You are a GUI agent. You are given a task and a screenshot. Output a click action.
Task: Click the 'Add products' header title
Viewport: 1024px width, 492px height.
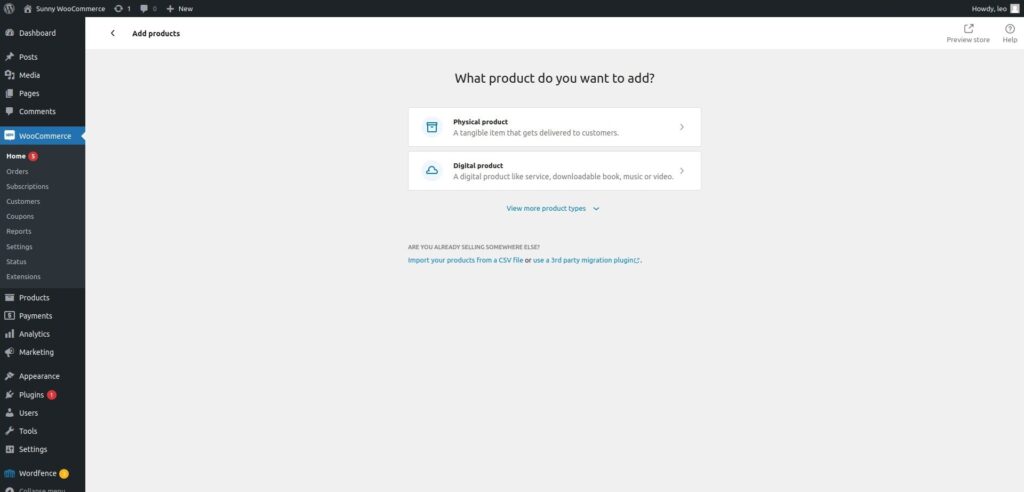(156, 33)
